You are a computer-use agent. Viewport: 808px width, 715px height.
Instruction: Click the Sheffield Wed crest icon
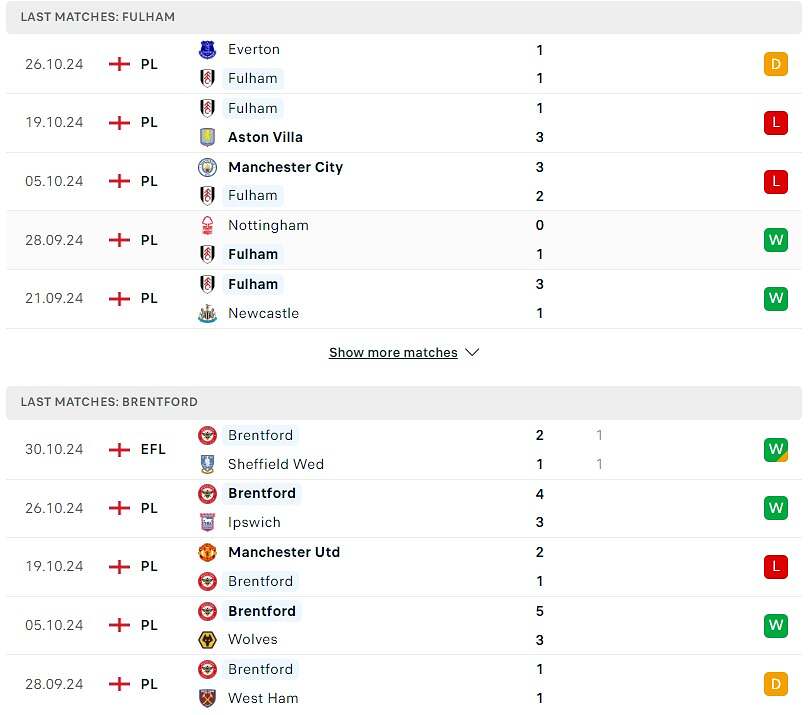coord(207,464)
